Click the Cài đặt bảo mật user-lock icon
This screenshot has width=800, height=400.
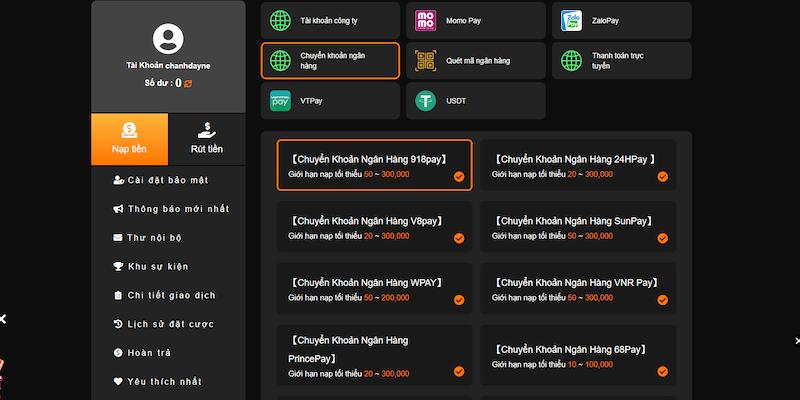click(118, 180)
